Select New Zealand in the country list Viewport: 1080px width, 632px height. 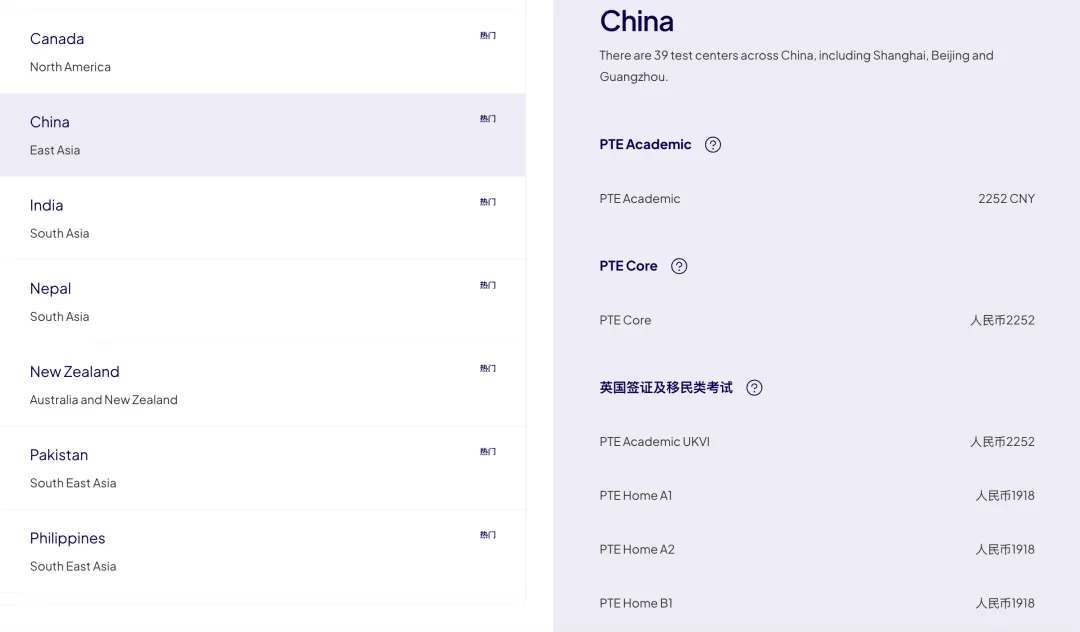tap(262, 385)
